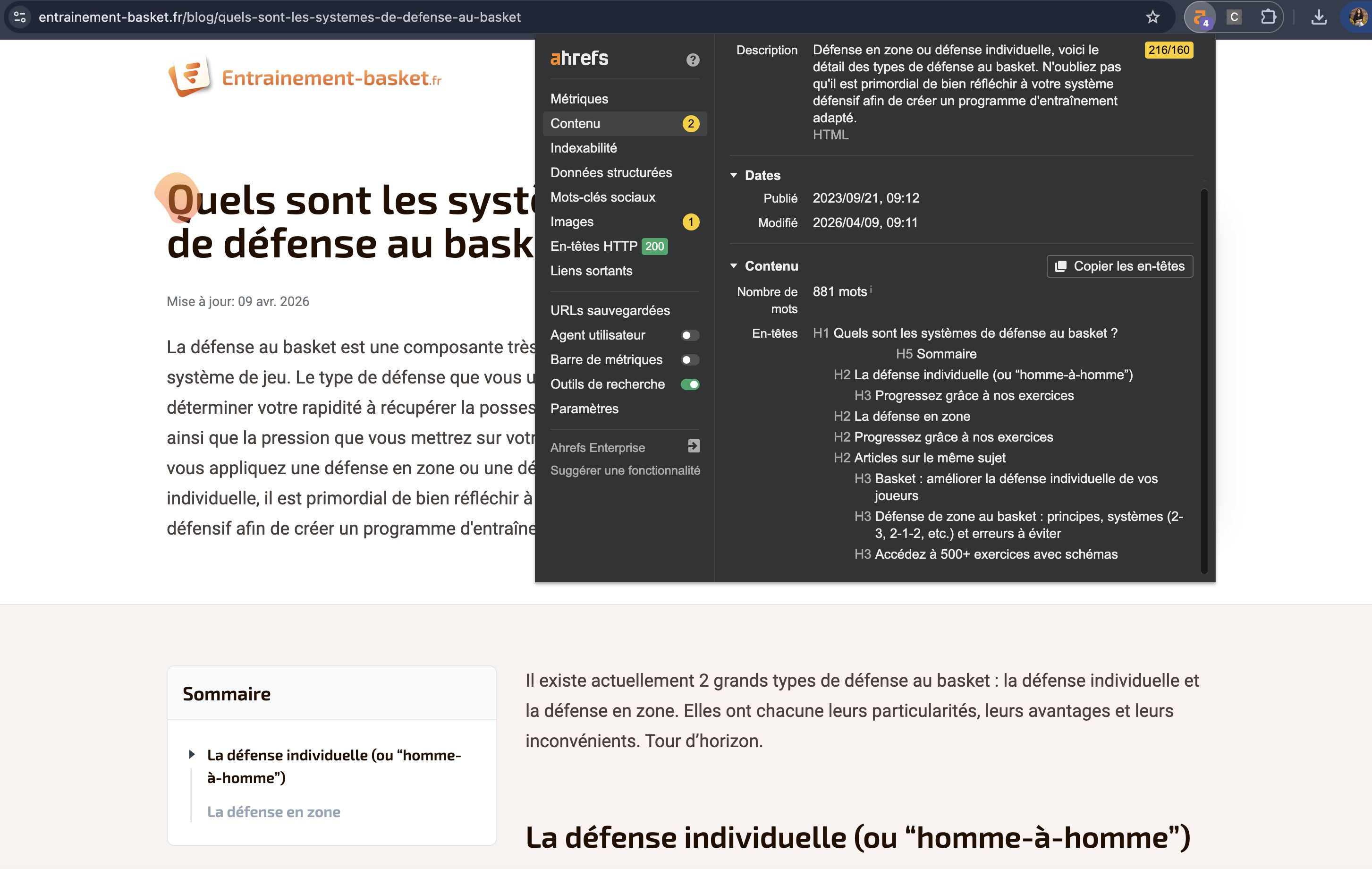Open the browser Downloads icon
The height and width of the screenshot is (869, 1372).
click(x=1319, y=17)
